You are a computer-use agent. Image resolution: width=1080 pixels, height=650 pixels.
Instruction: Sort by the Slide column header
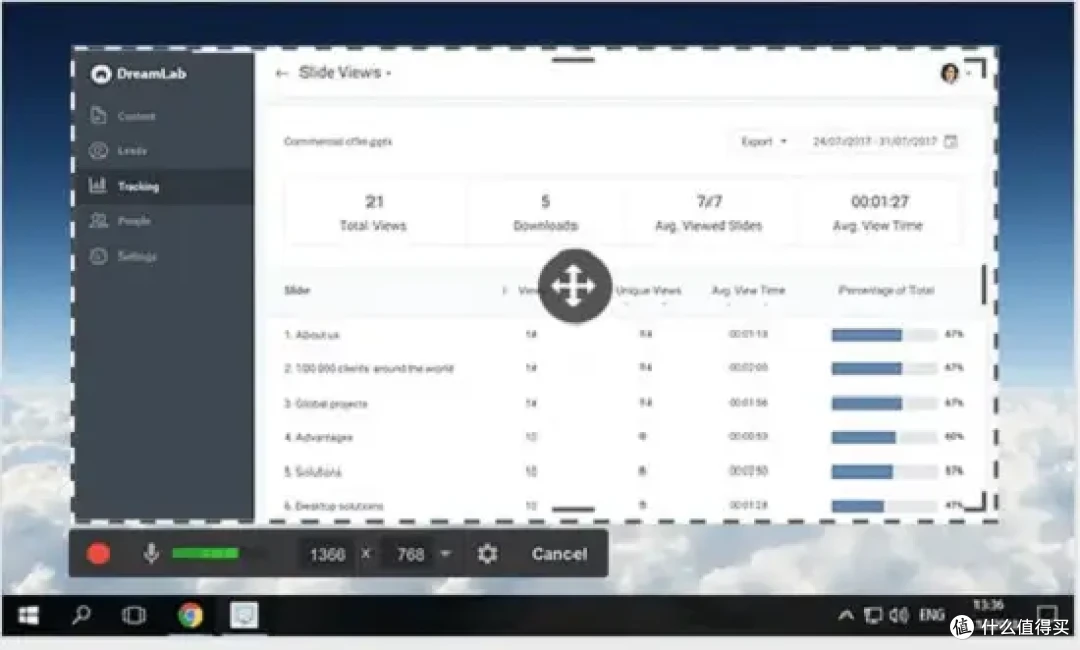coord(297,291)
